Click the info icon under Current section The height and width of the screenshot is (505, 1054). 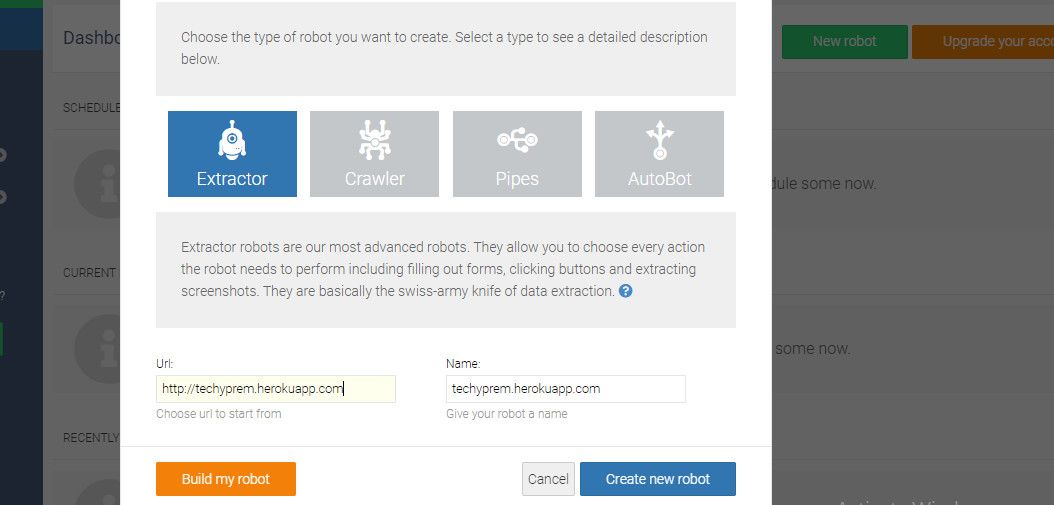98,350
